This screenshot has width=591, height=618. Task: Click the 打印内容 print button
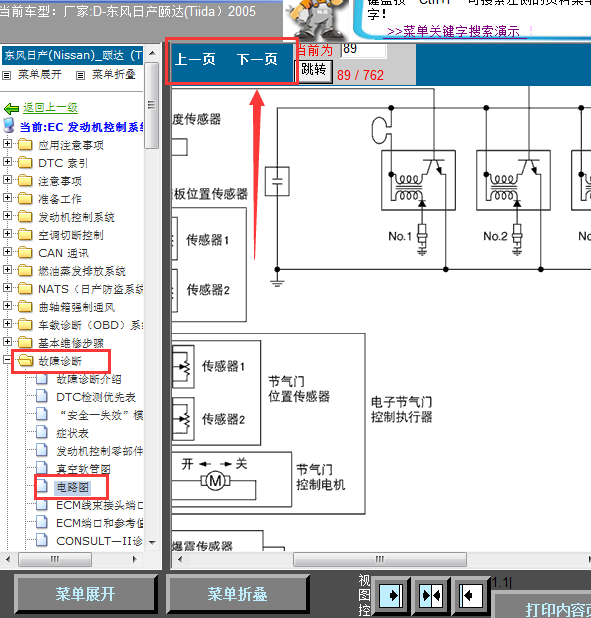click(543, 605)
